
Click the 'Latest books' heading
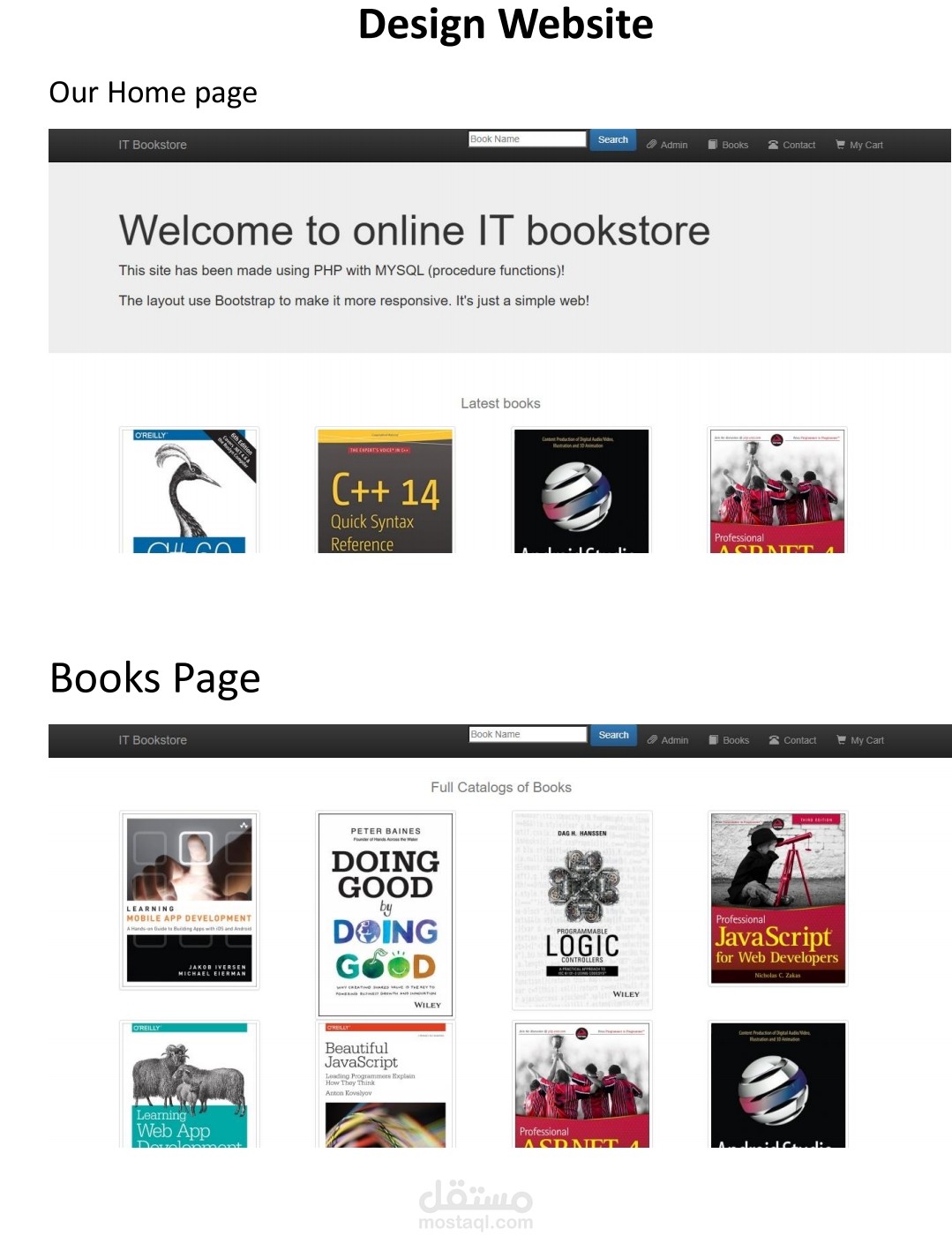coord(500,403)
